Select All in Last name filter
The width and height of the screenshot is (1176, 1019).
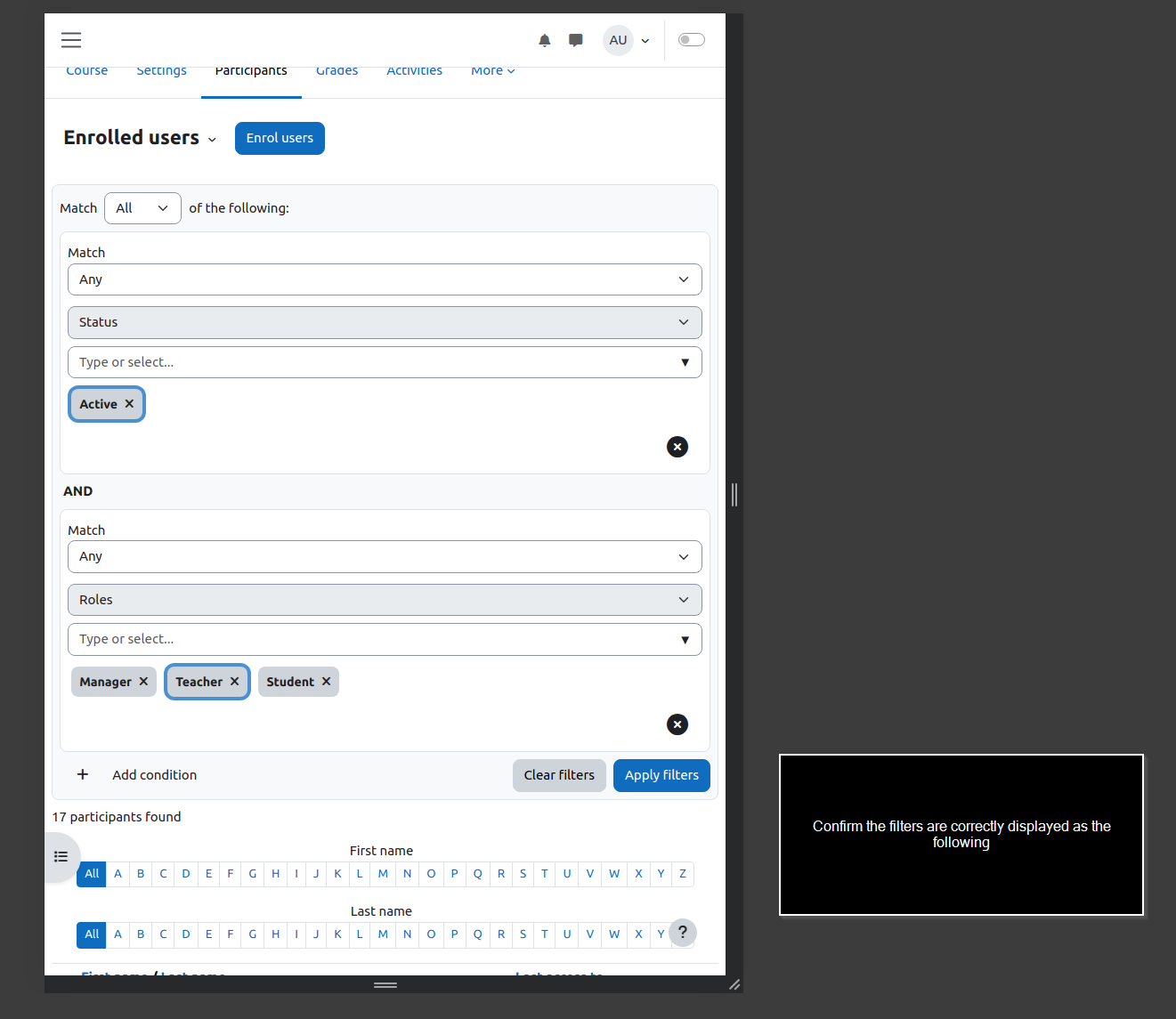click(92, 934)
